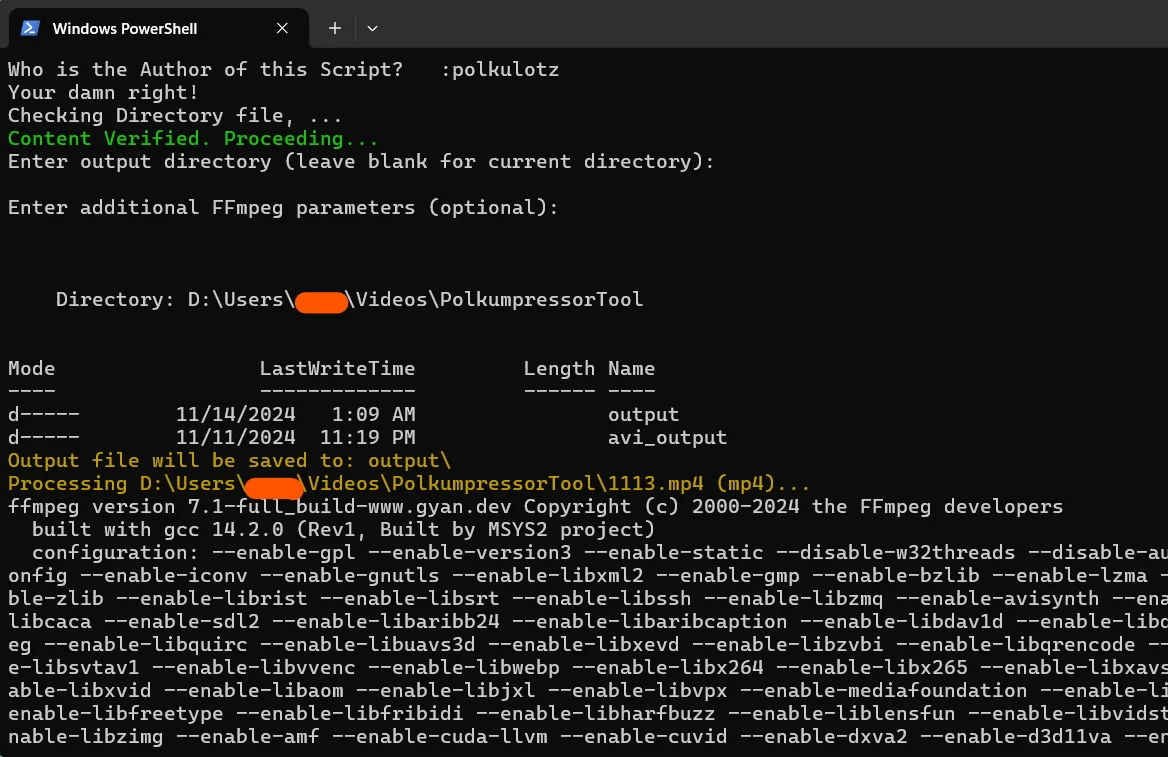This screenshot has height=757, width=1168.
Task: Click the 'Length' column header
Action: pos(559,369)
